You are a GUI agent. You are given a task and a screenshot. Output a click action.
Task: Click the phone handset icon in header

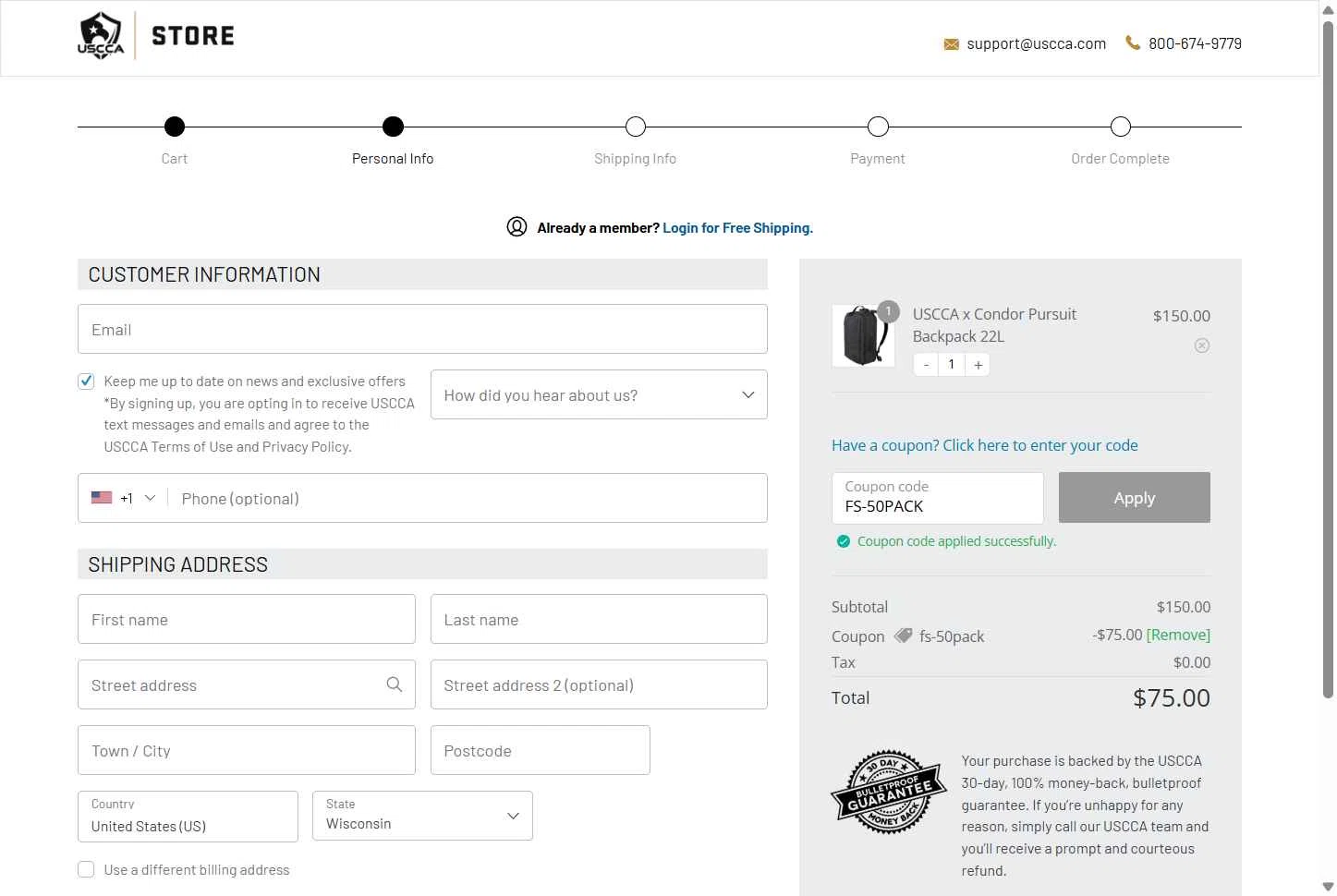tap(1132, 42)
